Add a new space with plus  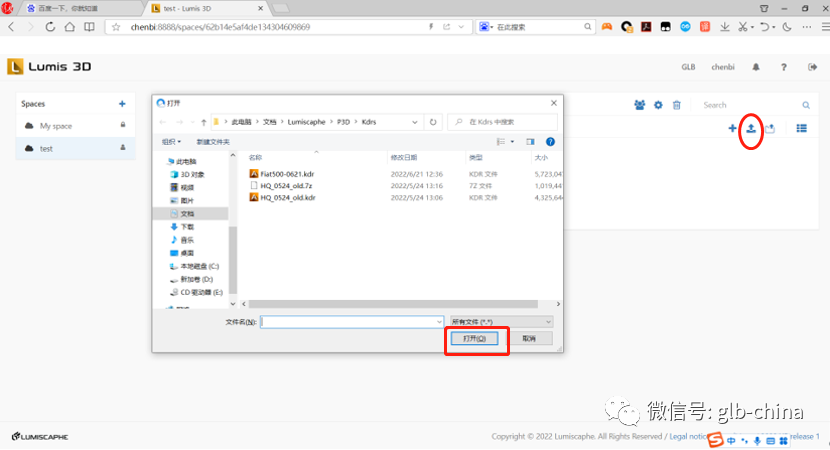coord(122,104)
